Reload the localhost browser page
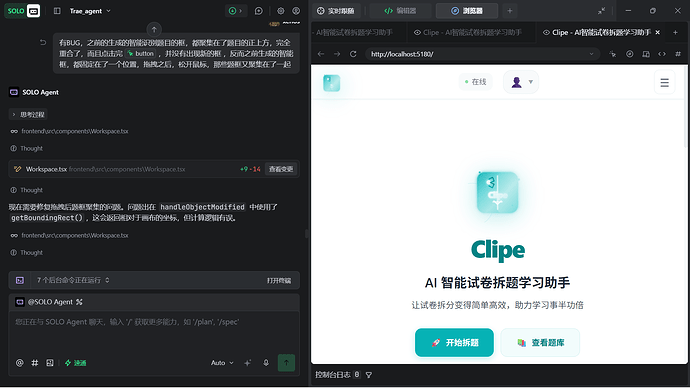The width and height of the screenshot is (690, 388). 353,54
